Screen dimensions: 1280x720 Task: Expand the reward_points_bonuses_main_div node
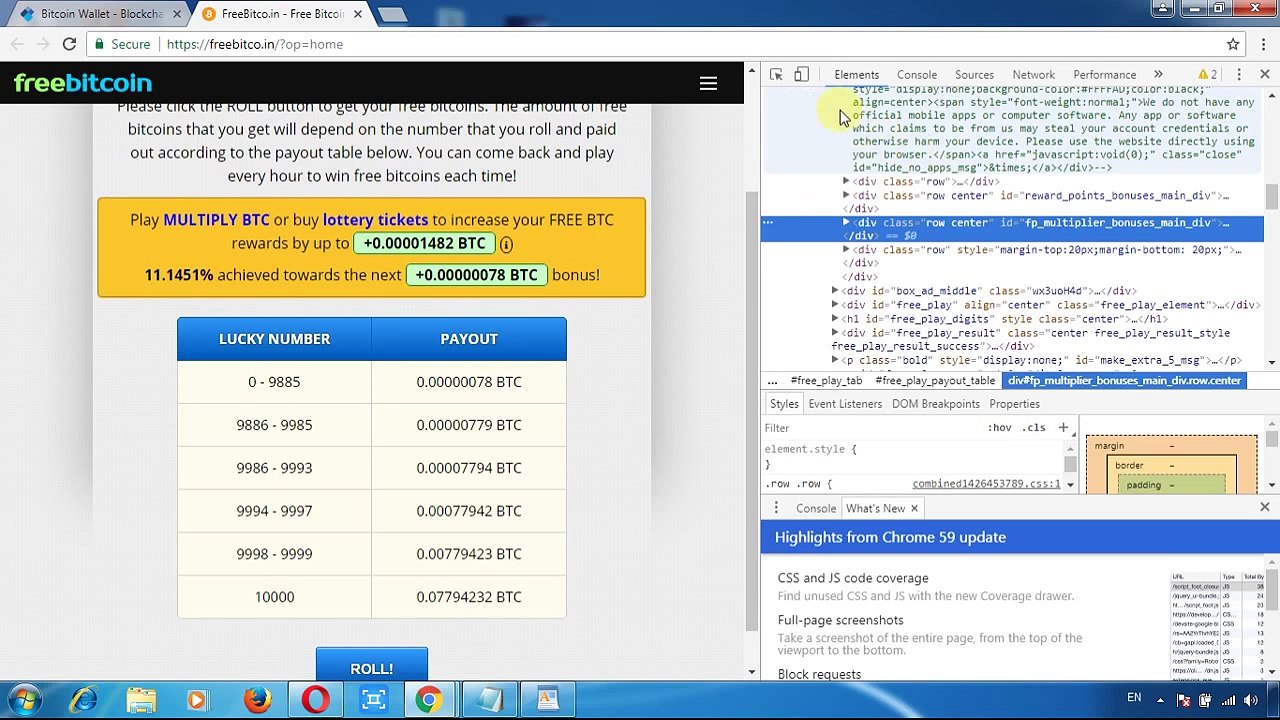(846, 196)
